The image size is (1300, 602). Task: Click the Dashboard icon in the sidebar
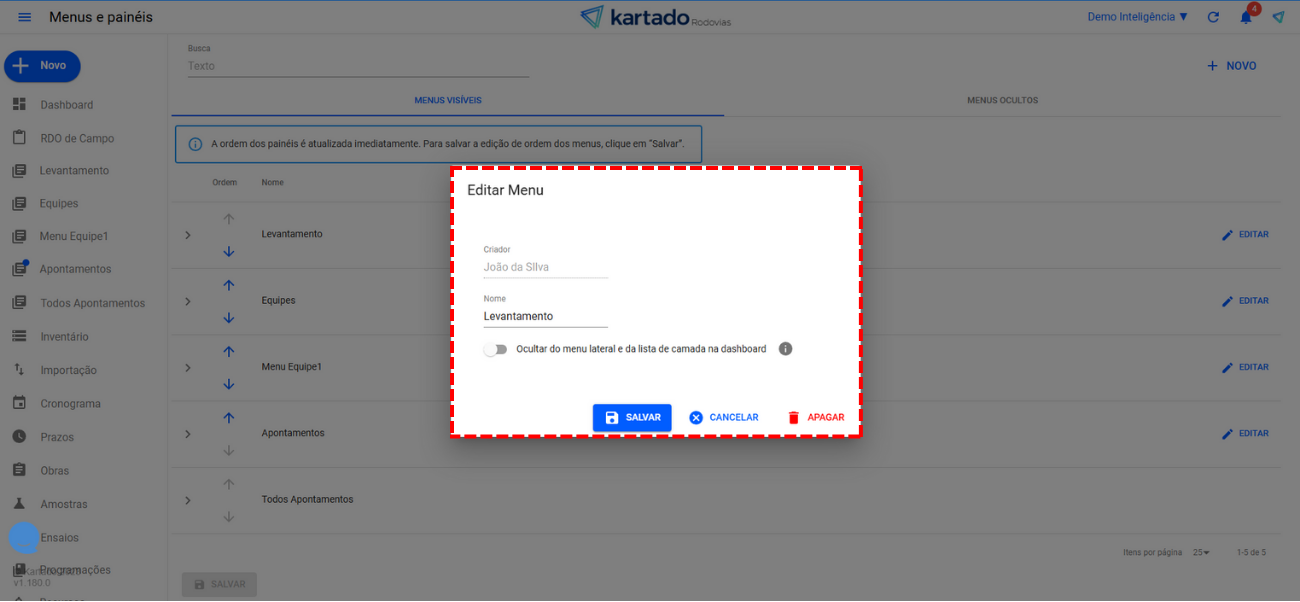(x=19, y=105)
